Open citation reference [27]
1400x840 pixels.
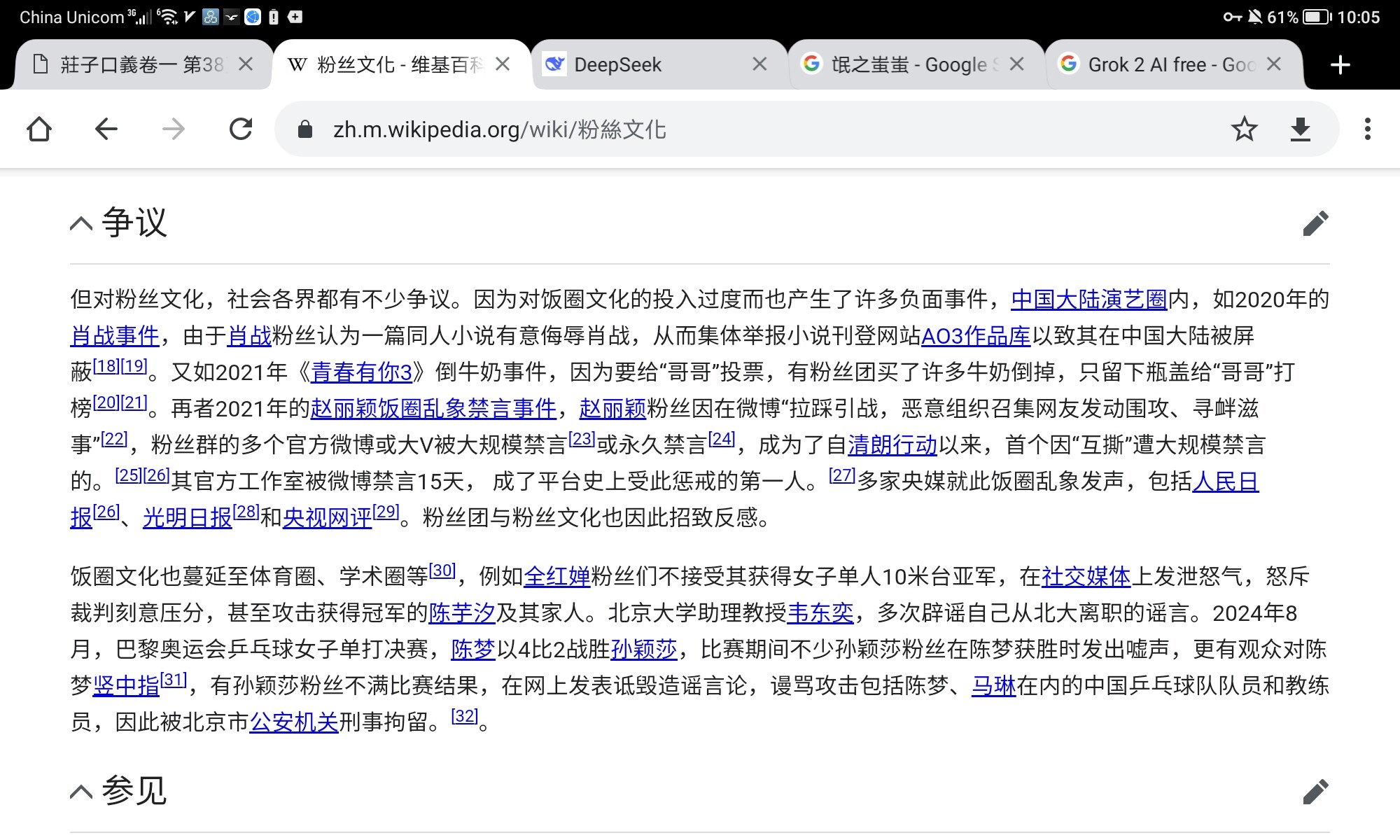842,476
